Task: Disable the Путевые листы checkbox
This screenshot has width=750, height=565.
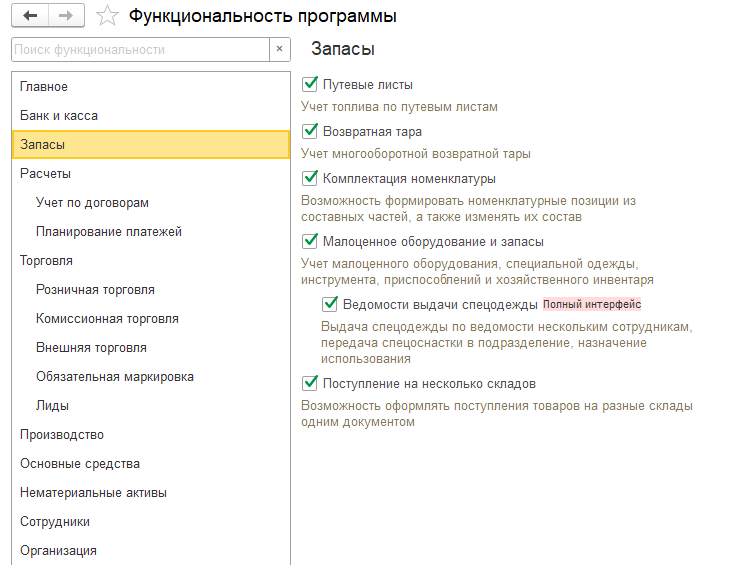Action: click(x=310, y=85)
